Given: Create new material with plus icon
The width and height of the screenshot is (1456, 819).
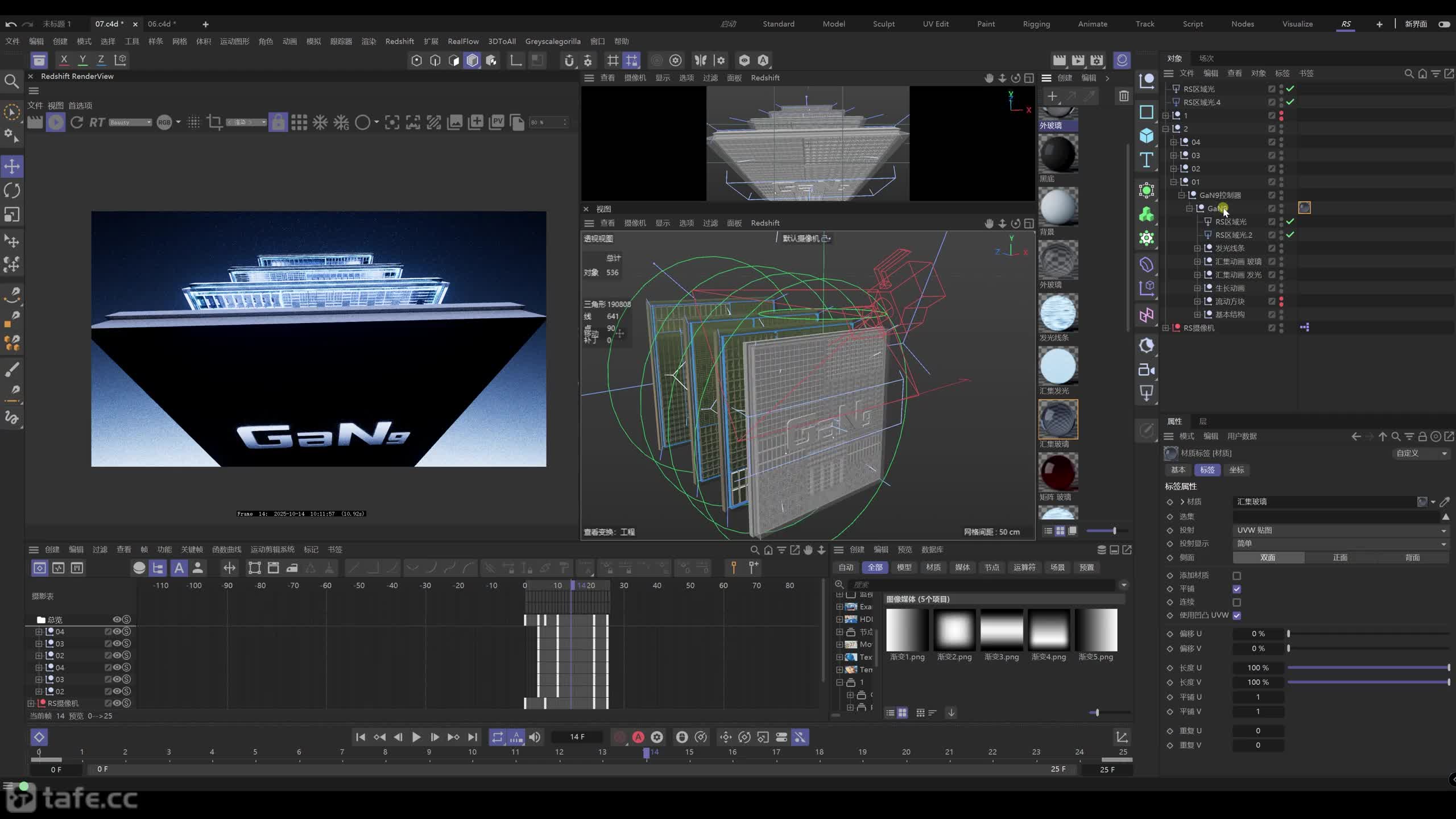Looking at the screenshot, I should pos(1052,96).
